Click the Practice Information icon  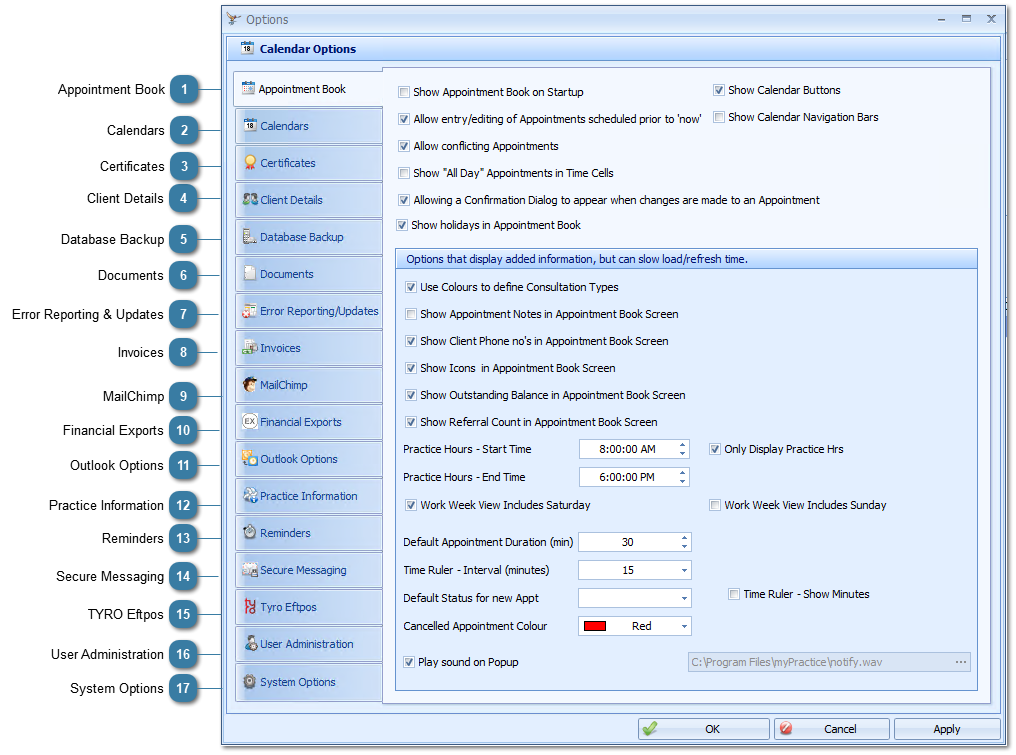point(250,496)
